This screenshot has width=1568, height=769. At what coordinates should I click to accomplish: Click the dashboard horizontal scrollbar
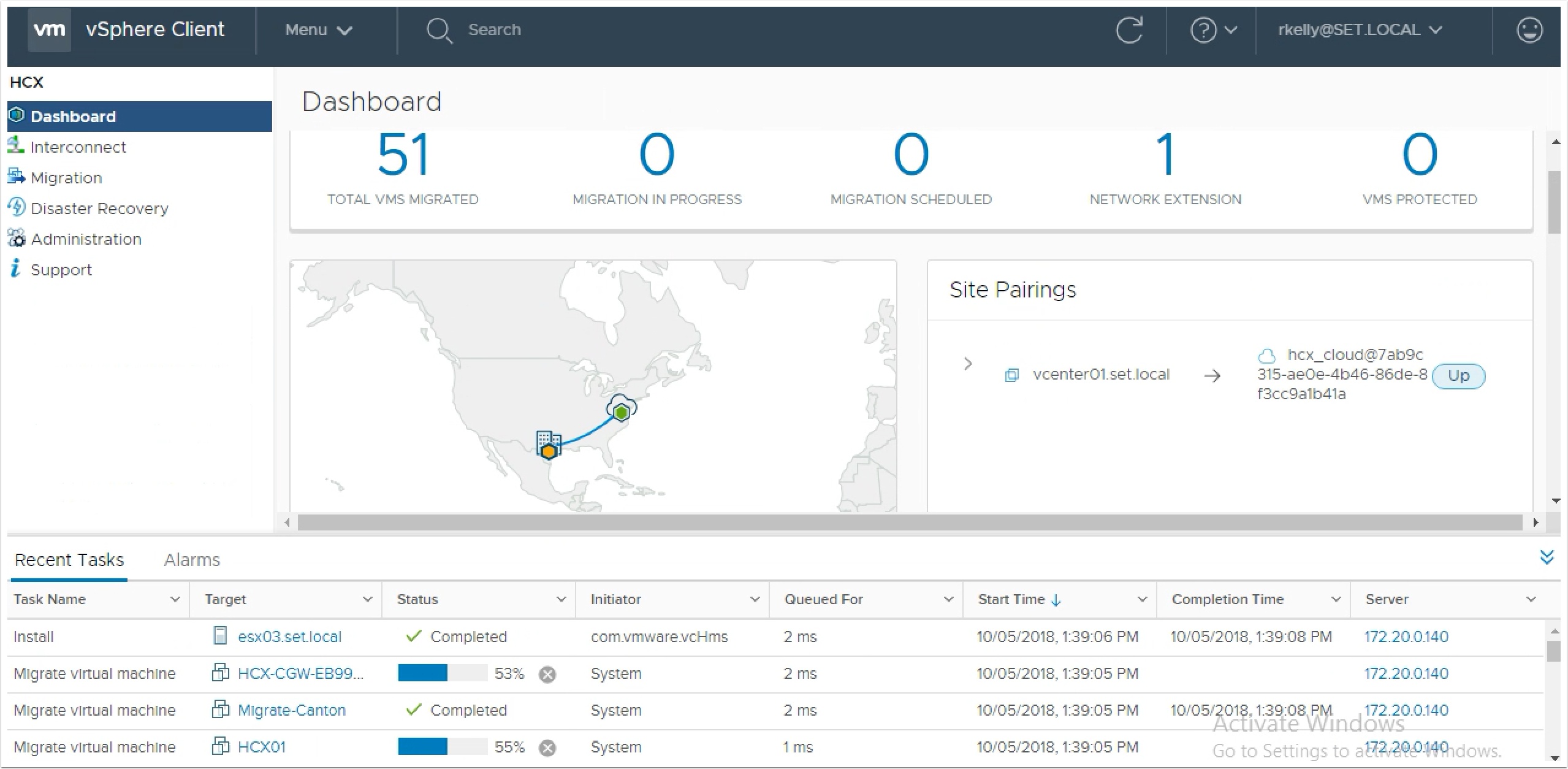910,522
